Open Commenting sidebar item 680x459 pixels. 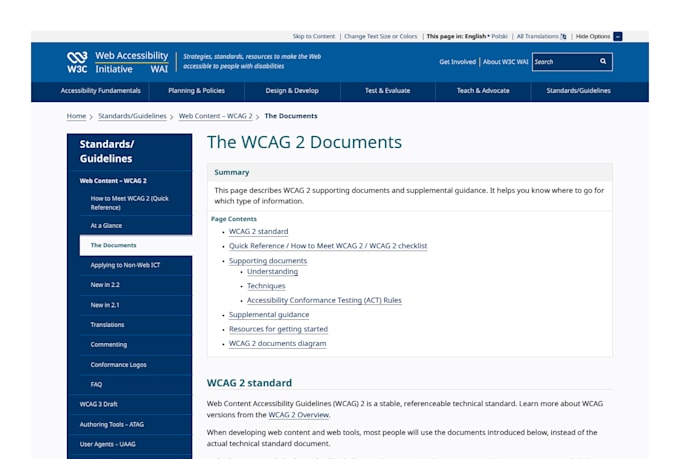click(108, 344)
